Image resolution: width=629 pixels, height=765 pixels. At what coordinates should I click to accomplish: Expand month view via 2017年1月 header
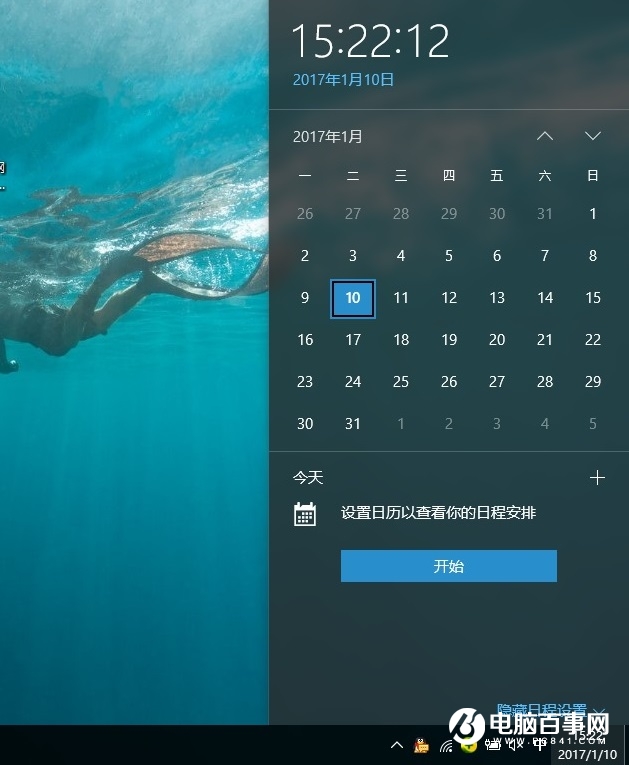328,137
